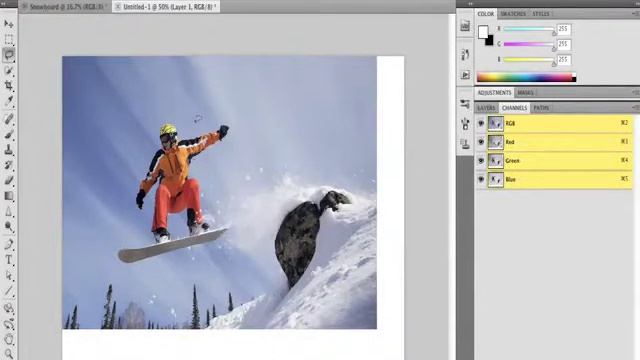Select the Type tool

(9, 260)
